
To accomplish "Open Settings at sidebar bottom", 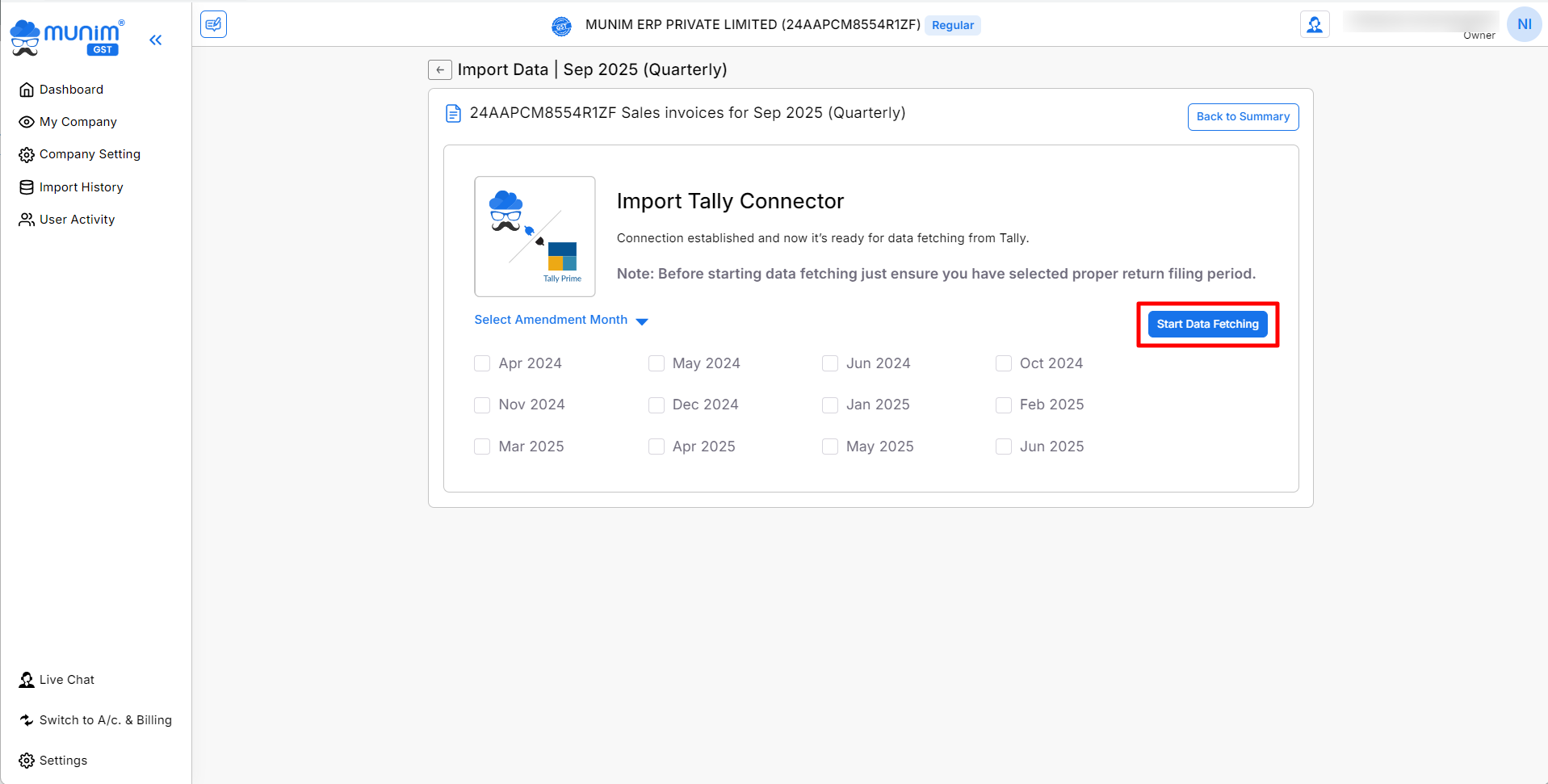I will pos(62,761).
